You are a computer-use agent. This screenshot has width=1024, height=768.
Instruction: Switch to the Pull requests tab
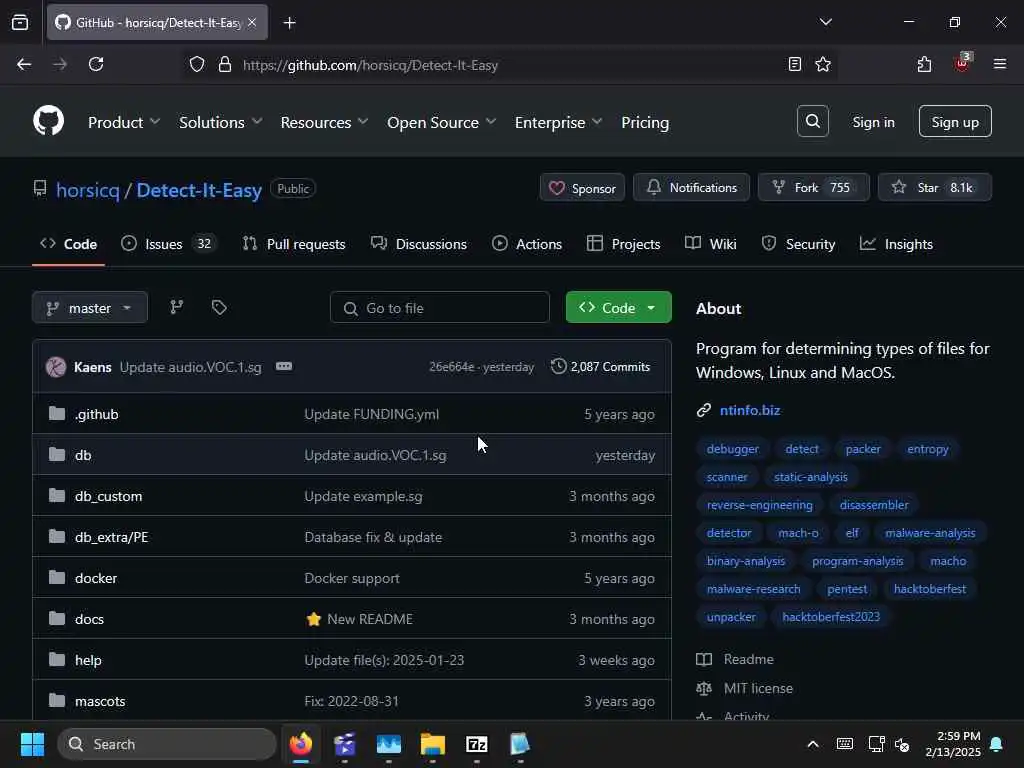[x=294, y=244]
